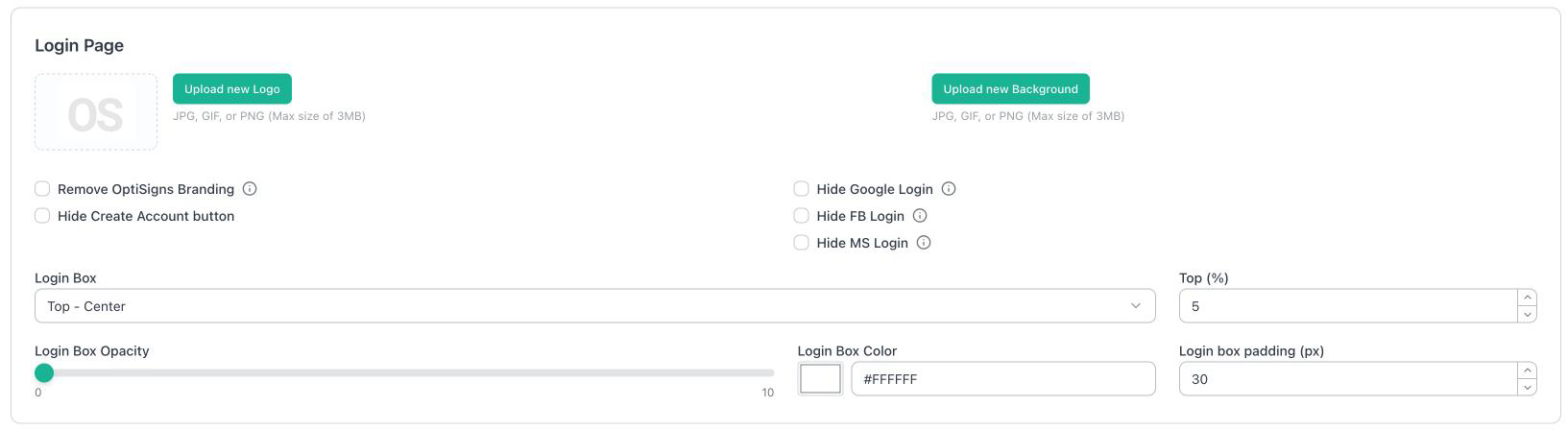Viewport: 1568px width, 430px height.
Task: Decrease Login box padding with down arrow
Action: pyautogui.click(x=1527, y=388)
